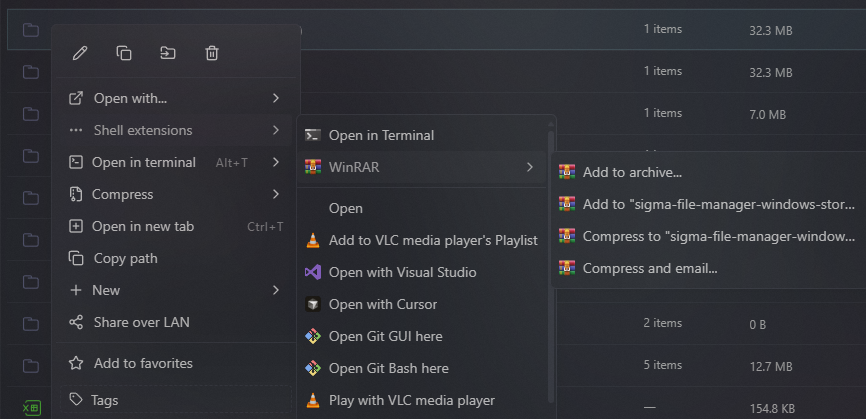Select Open Git Bash here
866x419 pixels.
pos(423,368)
